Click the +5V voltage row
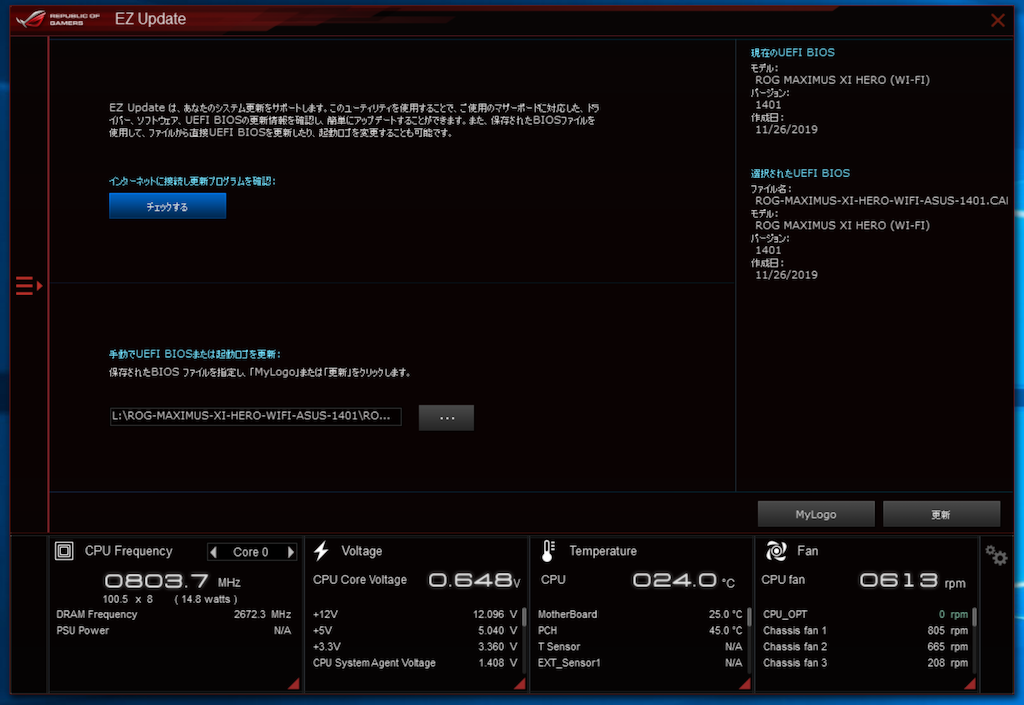Viewport: 1024px width, 705px height. (415, 631)
